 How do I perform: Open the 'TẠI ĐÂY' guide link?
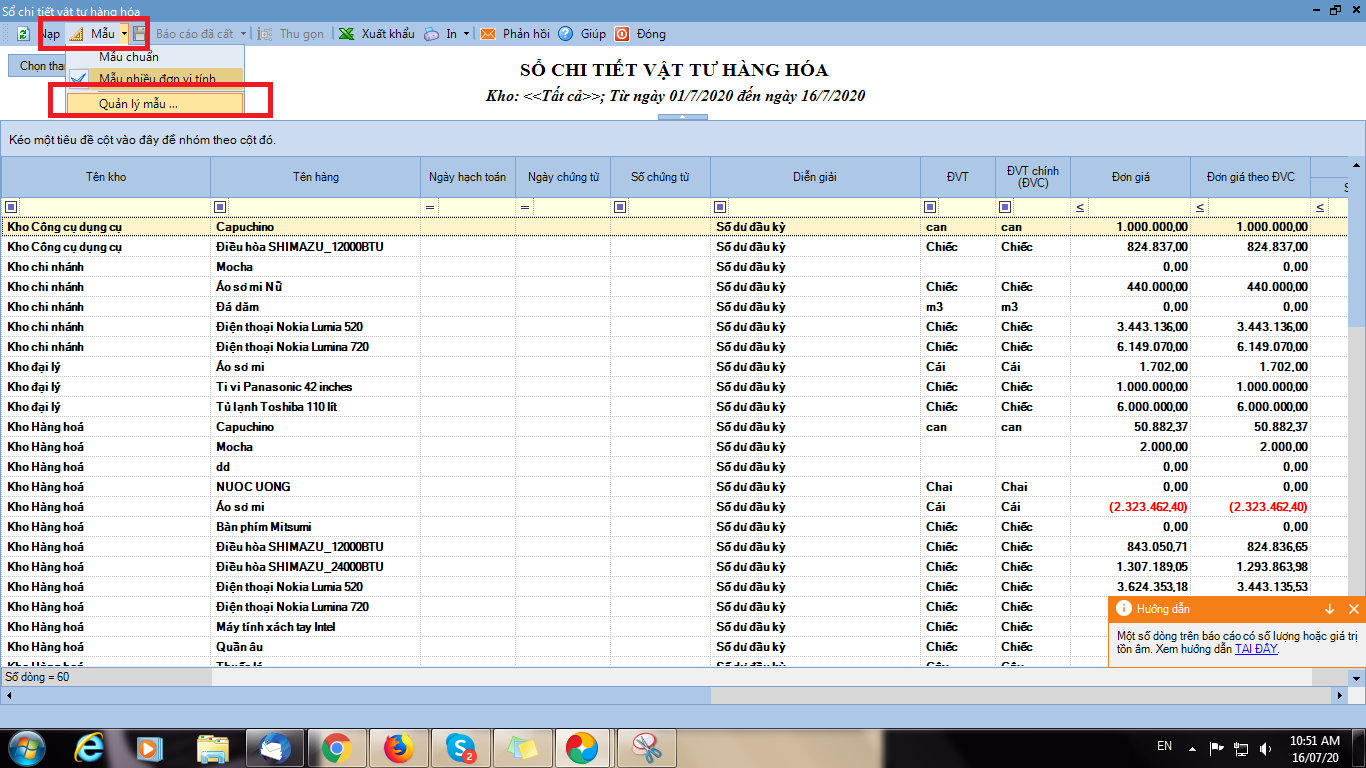pyautogui.click(x=1255, y=649)
